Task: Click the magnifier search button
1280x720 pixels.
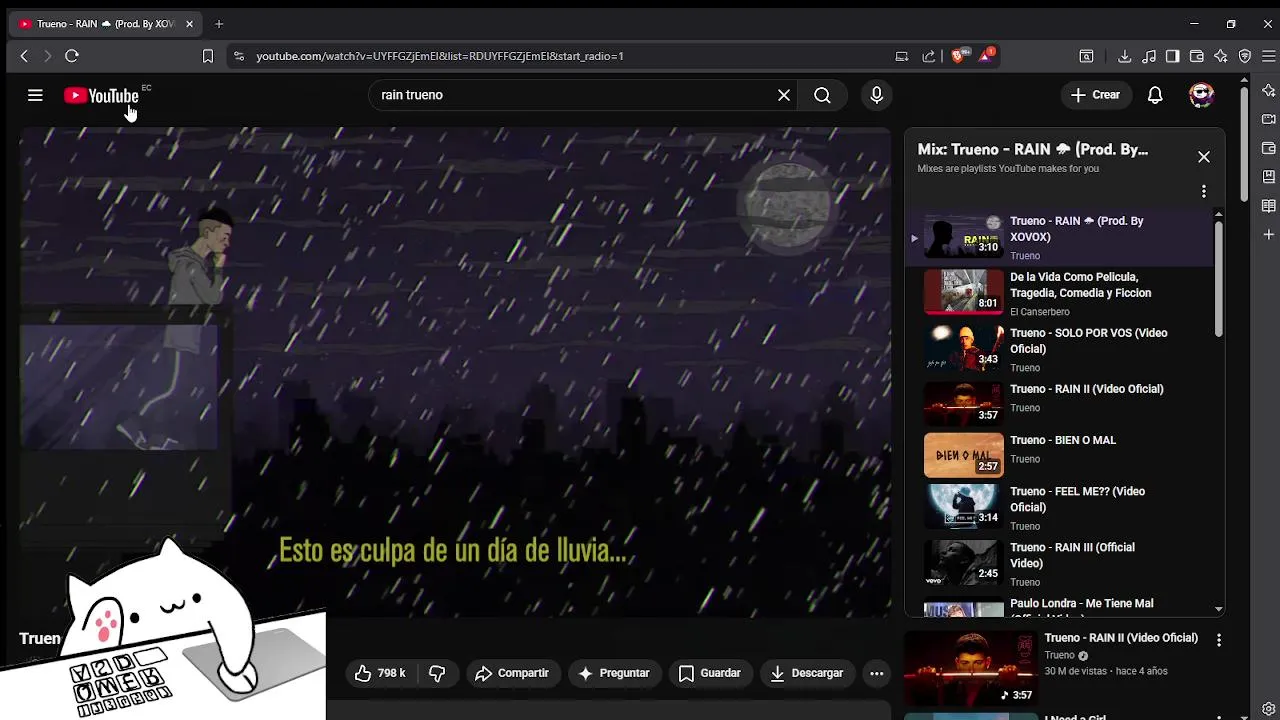Action: click(x=822, y=95)
